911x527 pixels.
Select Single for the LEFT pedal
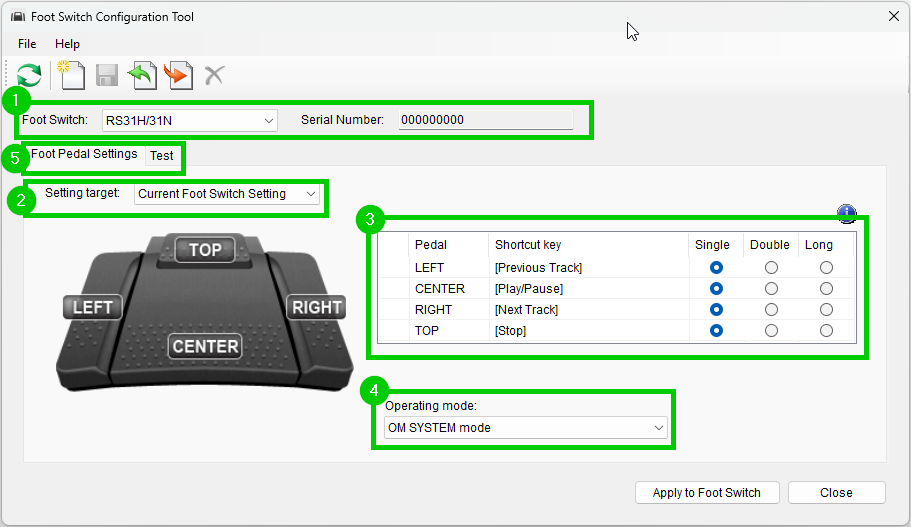[x=716, y=268]
